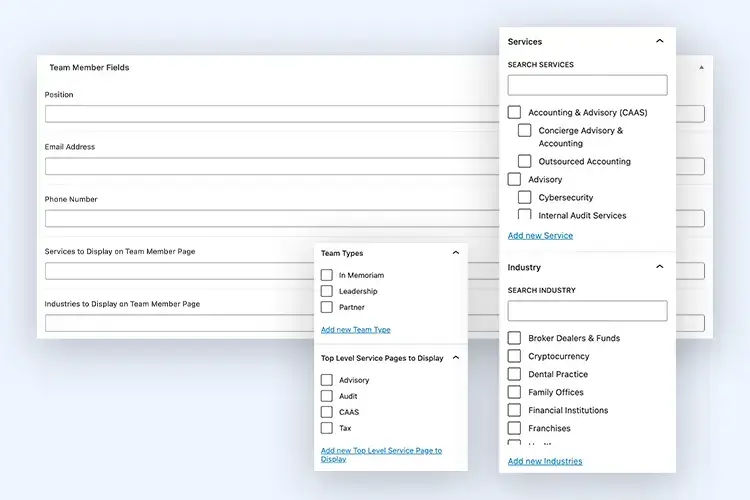750x500 pixels.
Task: Open the Add new Team Type link
Action: [355, 330]
